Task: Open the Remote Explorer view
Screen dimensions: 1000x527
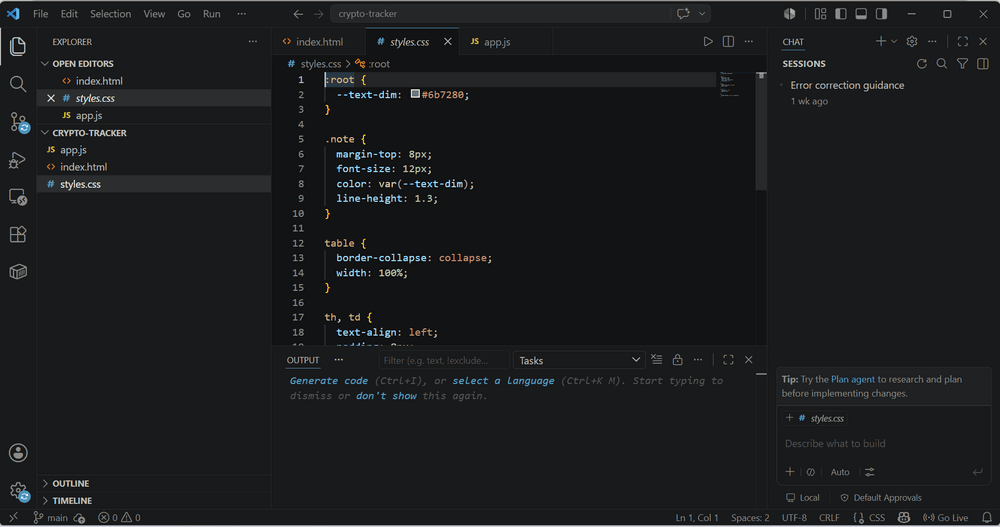Action: click(x=18, y=197)
